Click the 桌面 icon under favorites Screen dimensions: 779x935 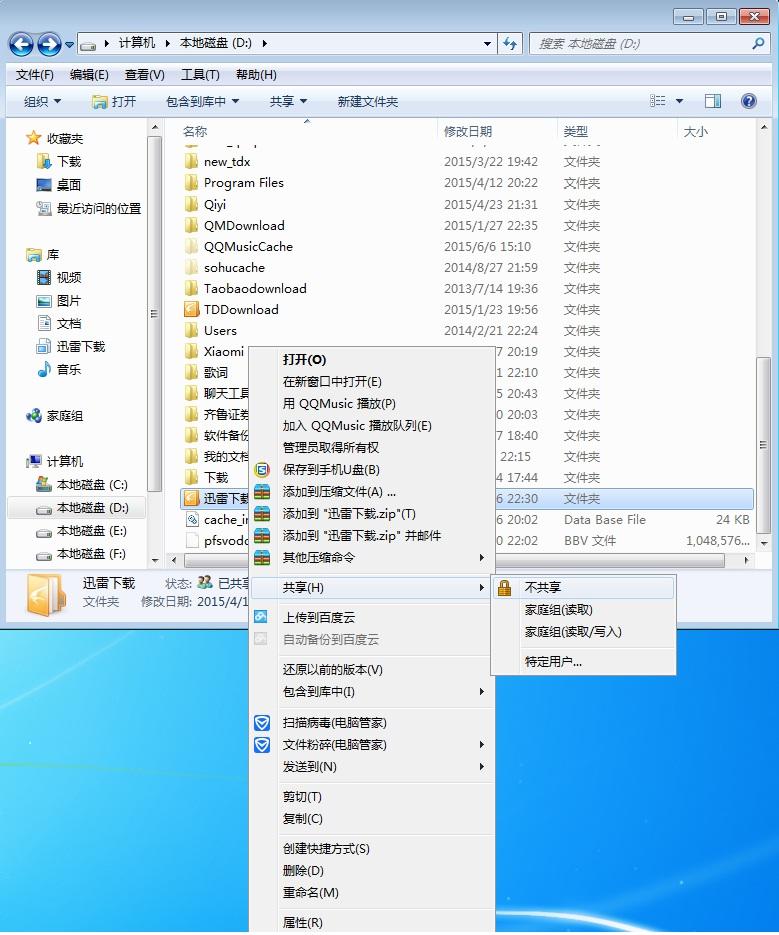[44, 185]
